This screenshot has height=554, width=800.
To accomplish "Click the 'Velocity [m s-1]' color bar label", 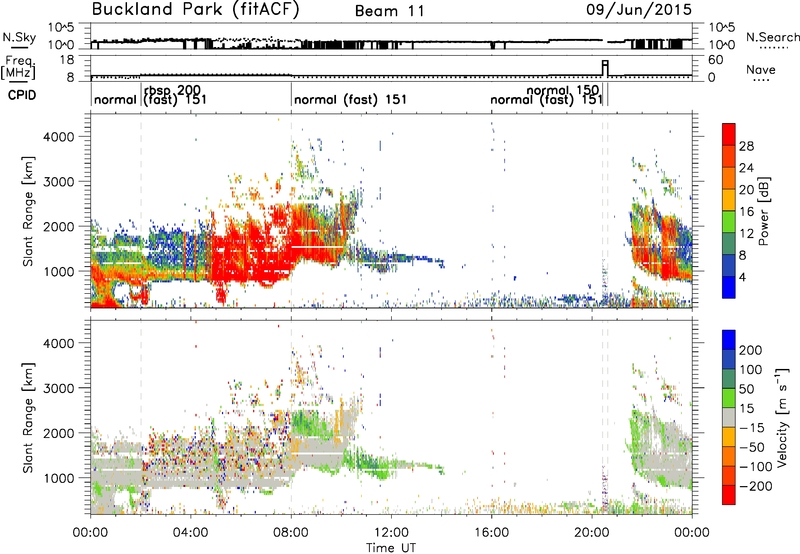I will 782,417.
